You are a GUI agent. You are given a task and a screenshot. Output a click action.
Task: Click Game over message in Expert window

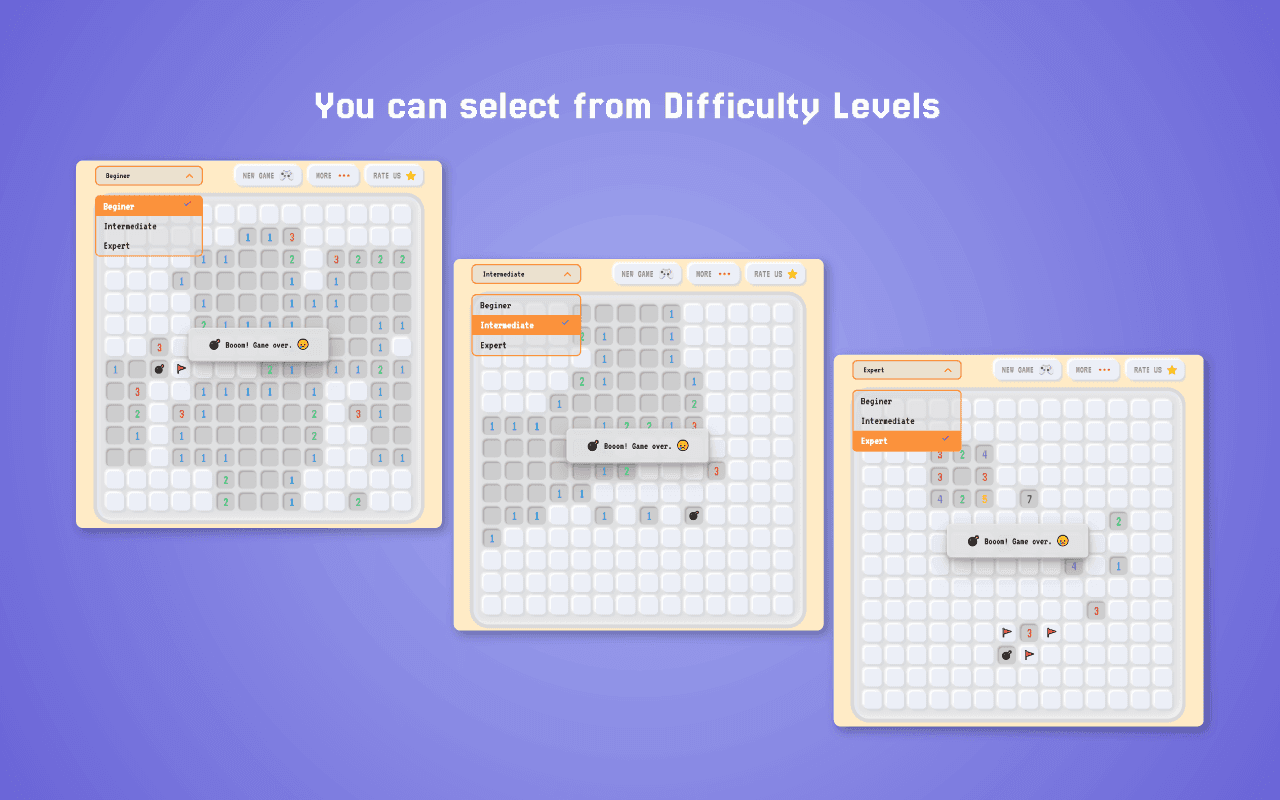(x=1017, y=541)
